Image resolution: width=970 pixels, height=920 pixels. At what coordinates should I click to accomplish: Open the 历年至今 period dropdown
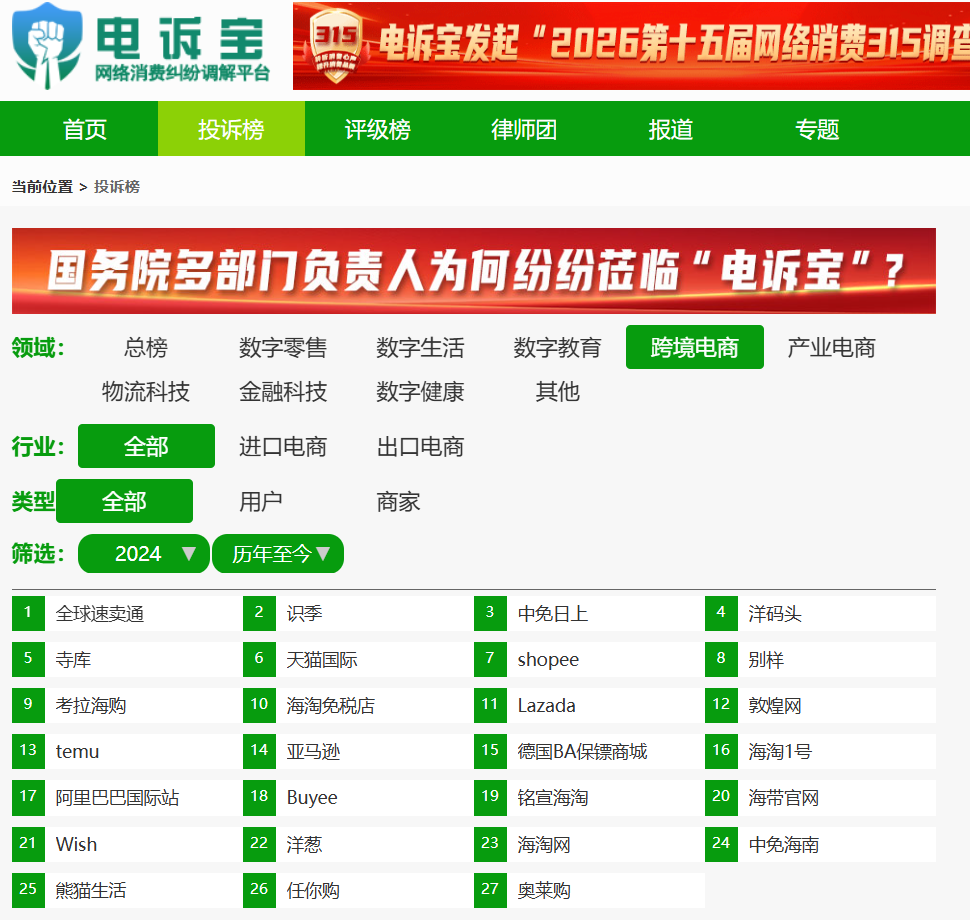click(278, 554)
